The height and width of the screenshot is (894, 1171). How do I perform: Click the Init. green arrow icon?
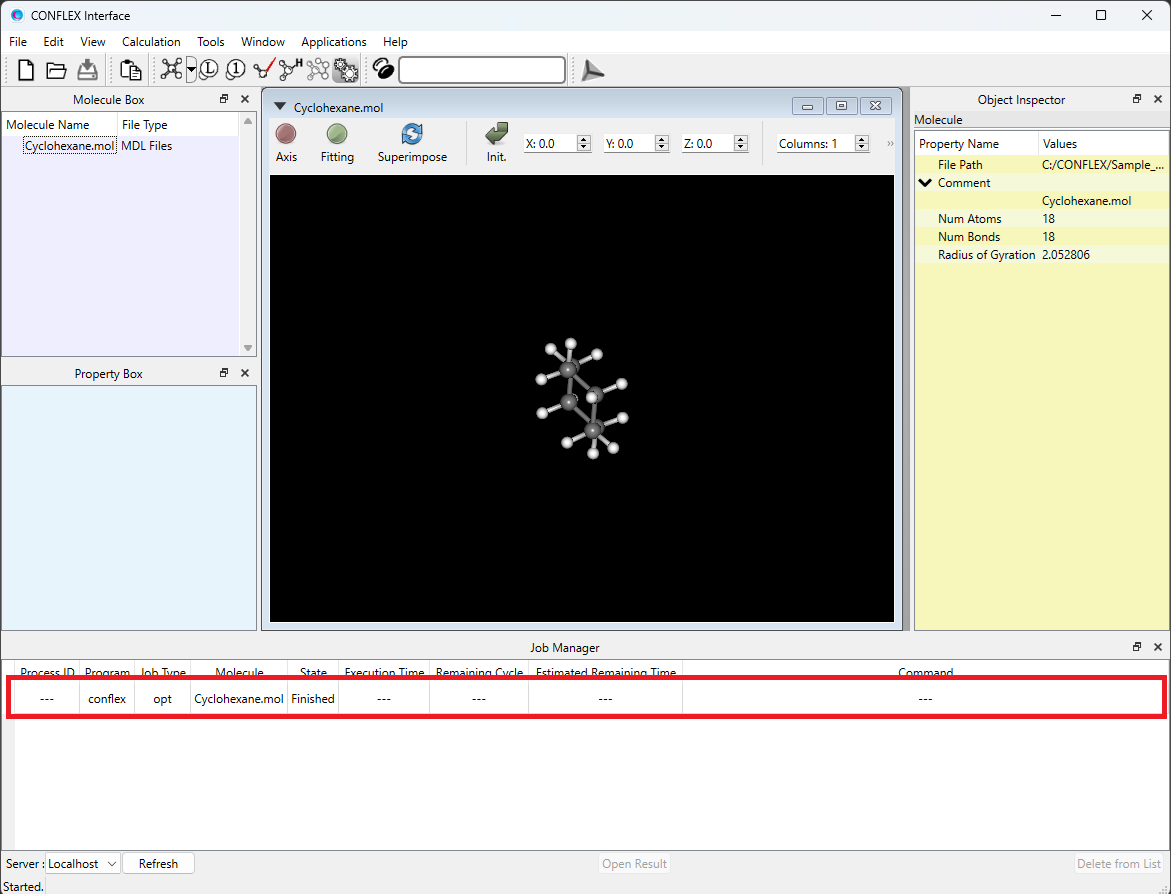[x=496, y=135]
